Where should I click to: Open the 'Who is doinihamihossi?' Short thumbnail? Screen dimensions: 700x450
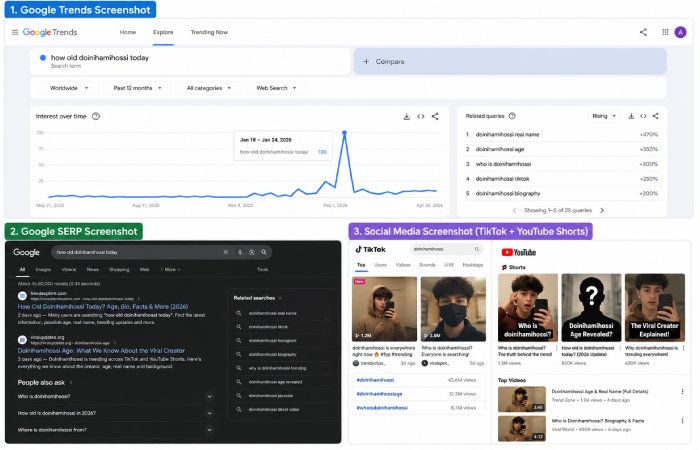coord(528,308)
